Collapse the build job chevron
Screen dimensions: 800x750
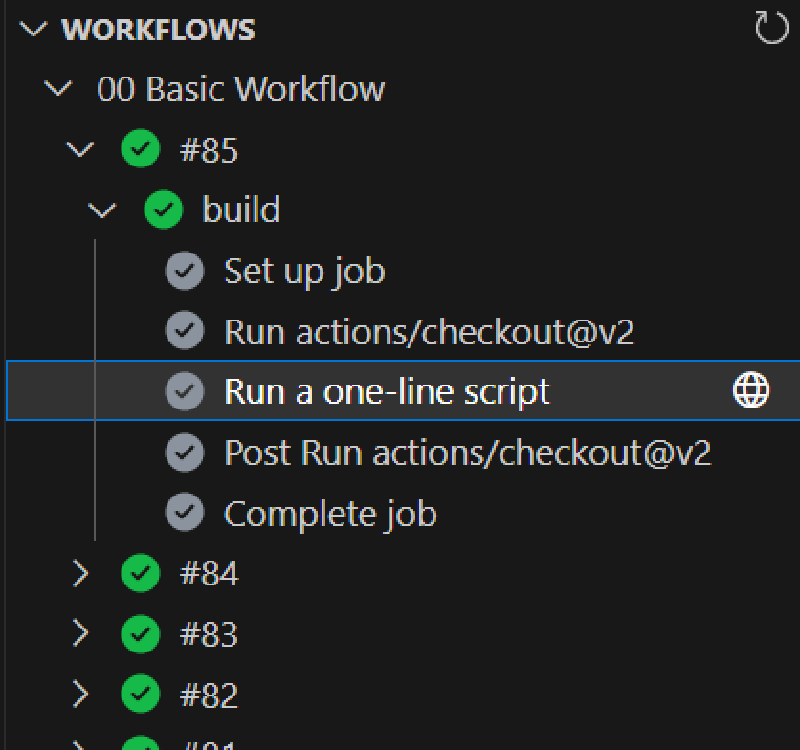pos(101,210)
